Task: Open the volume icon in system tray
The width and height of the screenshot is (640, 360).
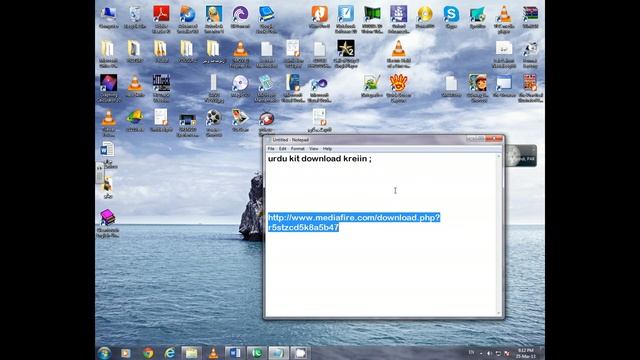Action: [489, 353]
